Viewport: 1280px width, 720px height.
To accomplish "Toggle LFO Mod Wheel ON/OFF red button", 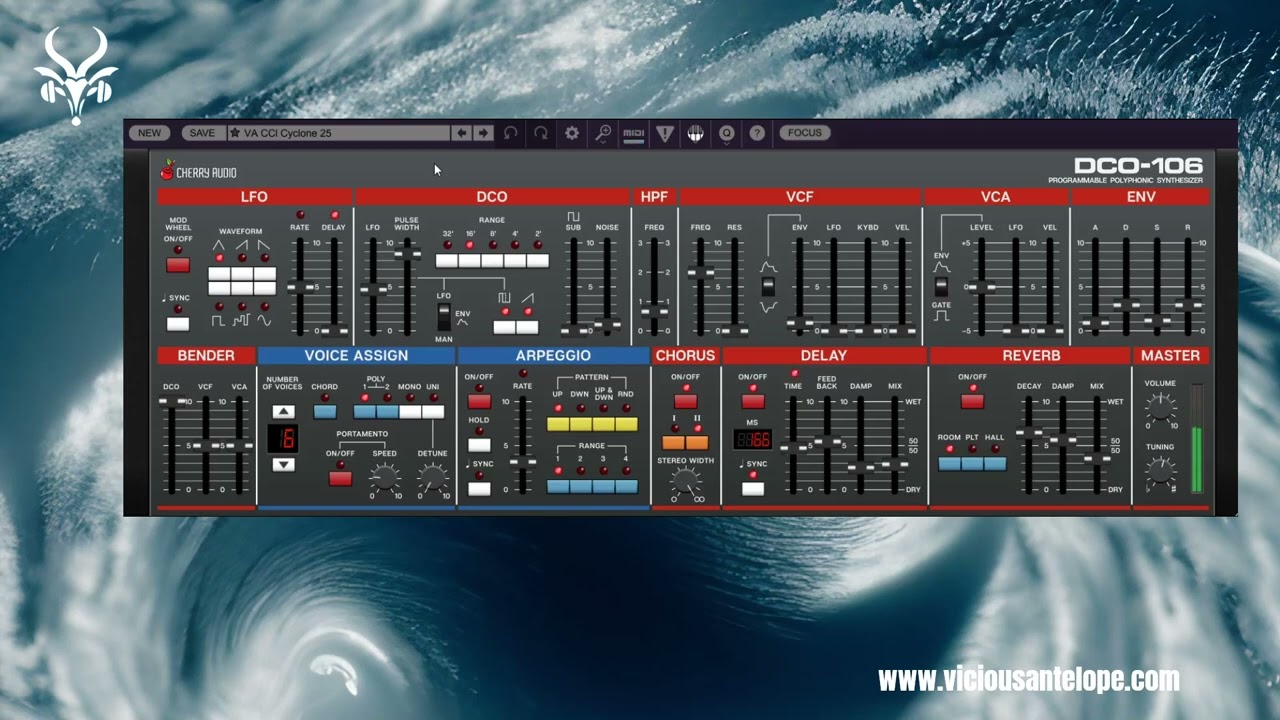I will click(x=178, y=265).
